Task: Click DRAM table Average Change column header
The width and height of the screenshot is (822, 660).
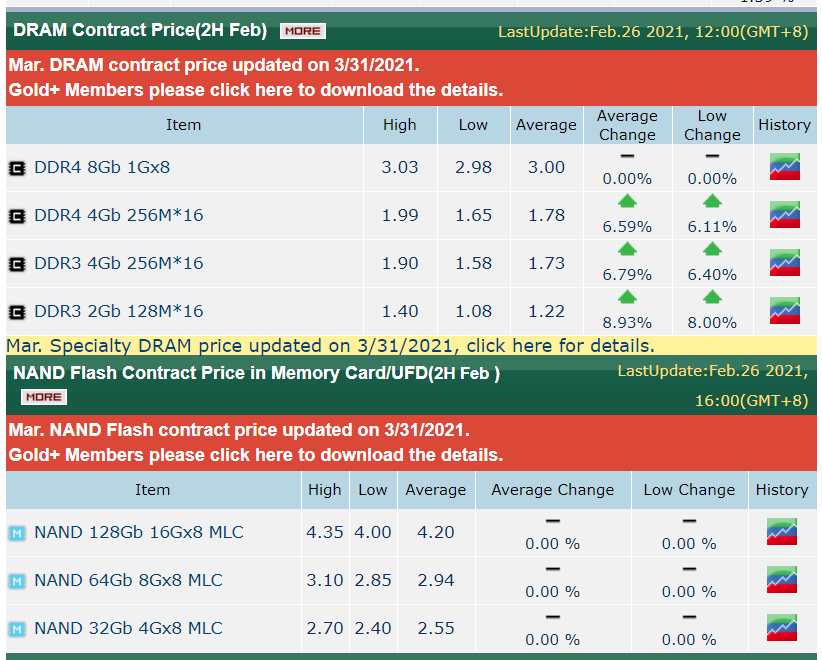Action: click(x=628, y=125)
